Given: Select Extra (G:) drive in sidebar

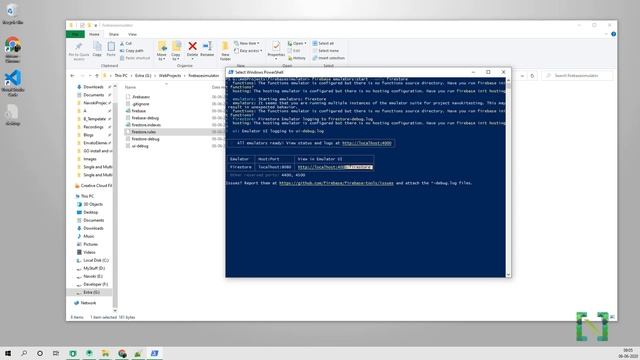Looking at the screenshot, I should (x=91, y=292).
